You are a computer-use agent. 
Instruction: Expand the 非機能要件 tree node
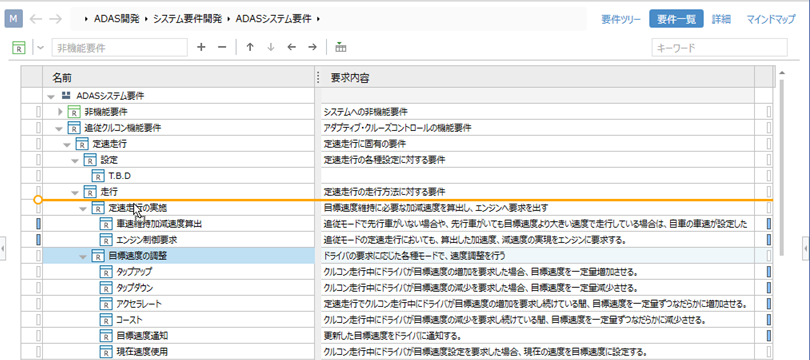point(60,112)
